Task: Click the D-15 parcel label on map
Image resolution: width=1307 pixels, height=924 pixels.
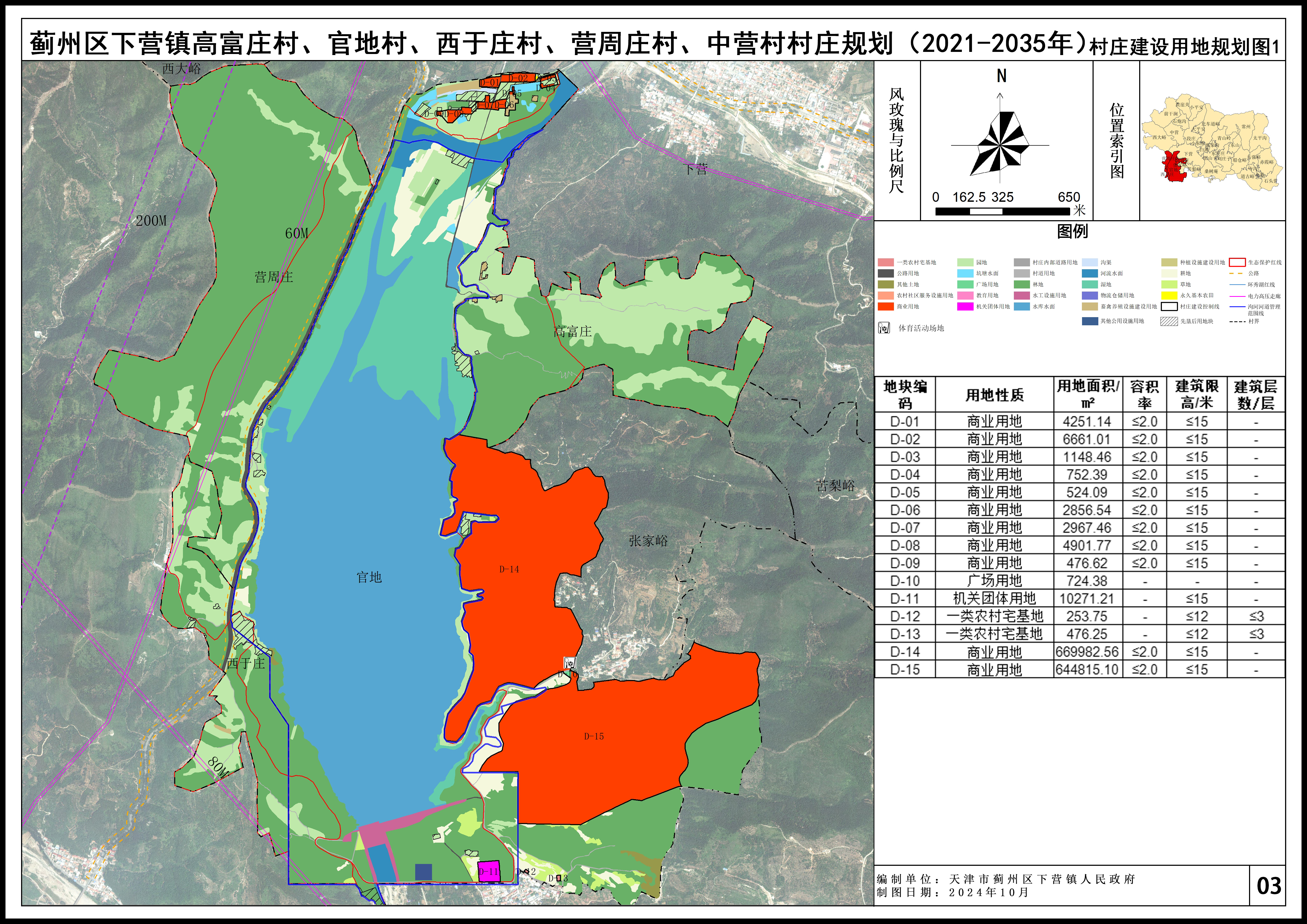Action: click(594, 736)
